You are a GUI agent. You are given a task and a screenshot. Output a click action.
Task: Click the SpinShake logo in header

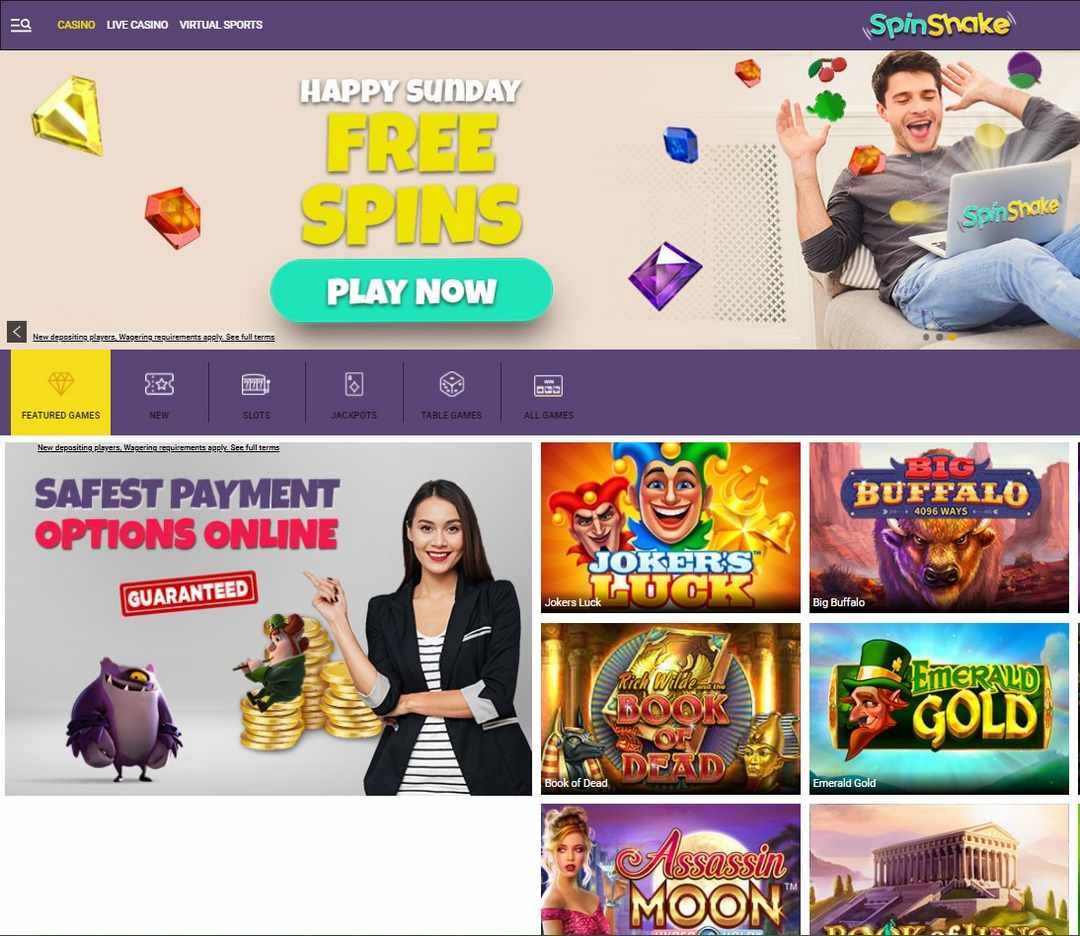point(939,25)
